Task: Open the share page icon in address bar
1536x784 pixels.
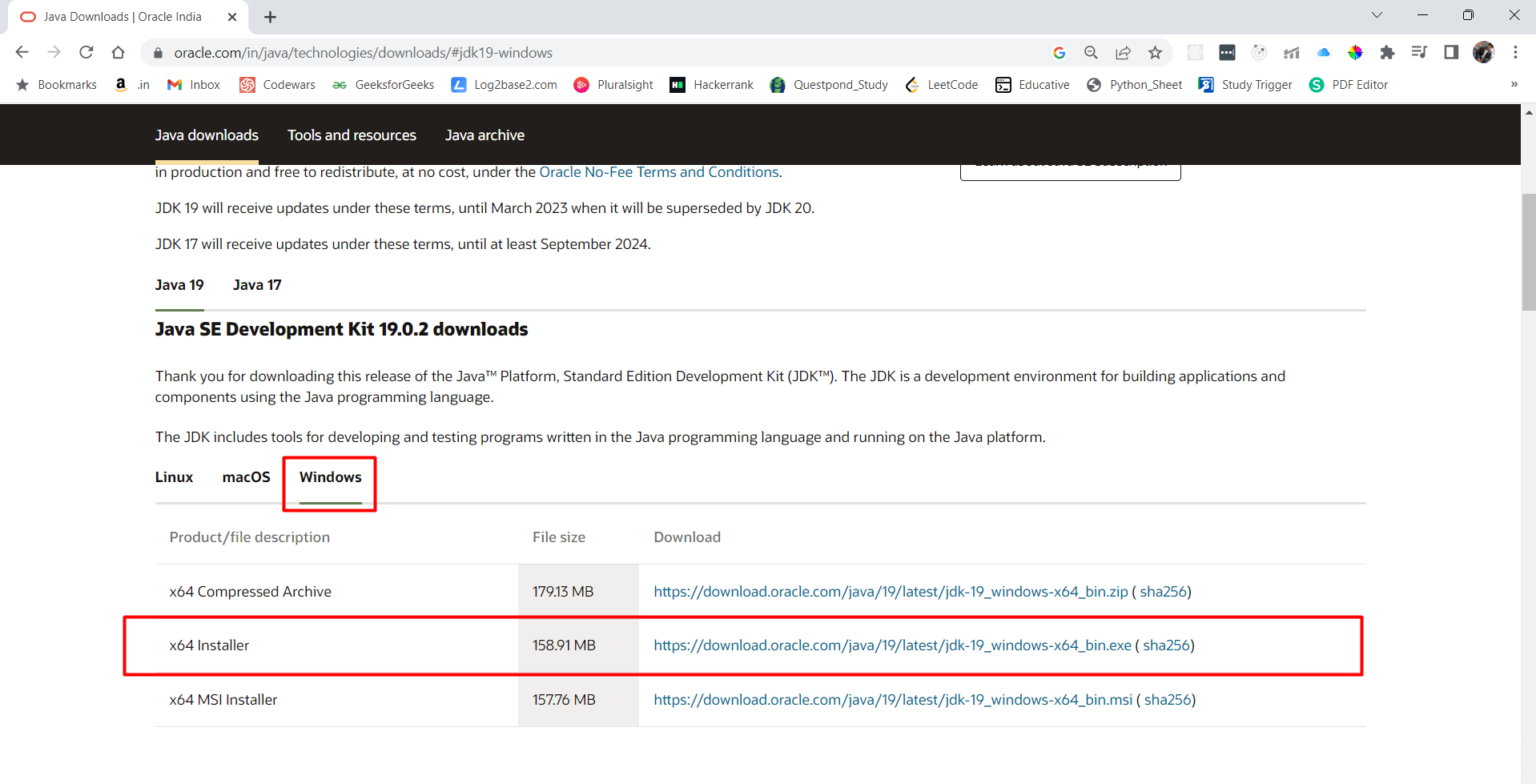Action: [x=1123, y=53]
